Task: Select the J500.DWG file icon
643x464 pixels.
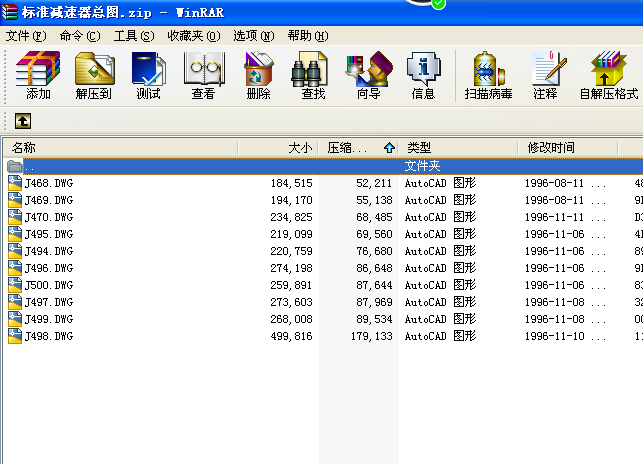Action: click(15, 285)
